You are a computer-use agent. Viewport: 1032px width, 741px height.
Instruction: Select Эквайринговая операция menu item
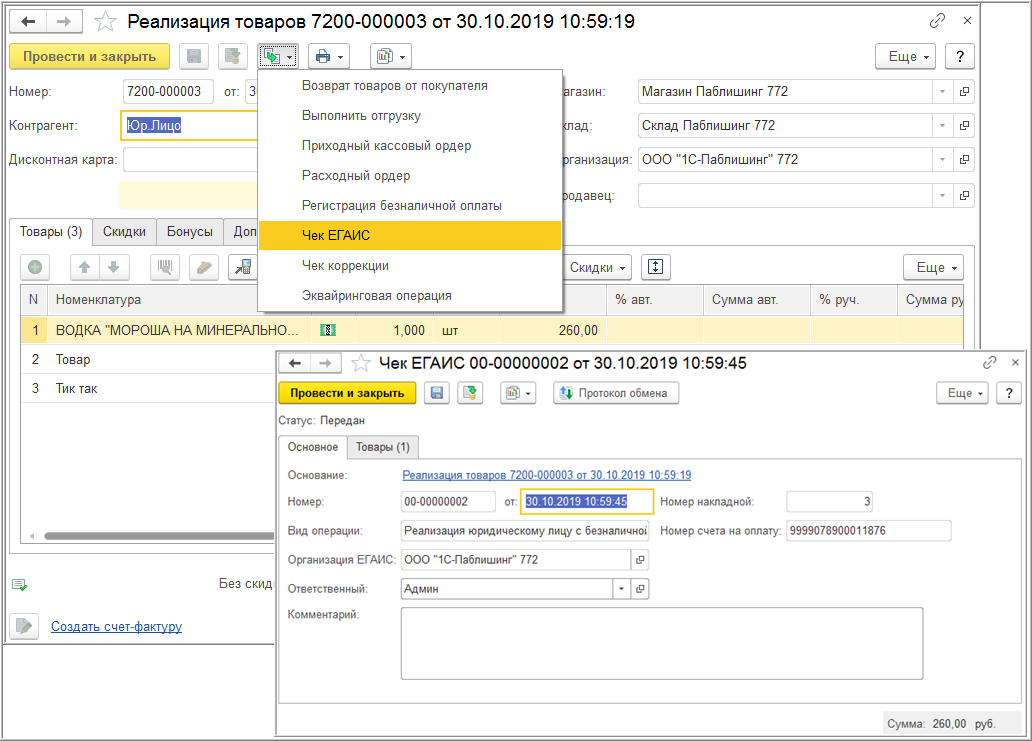pyautogui.click(x=410, y=295)
